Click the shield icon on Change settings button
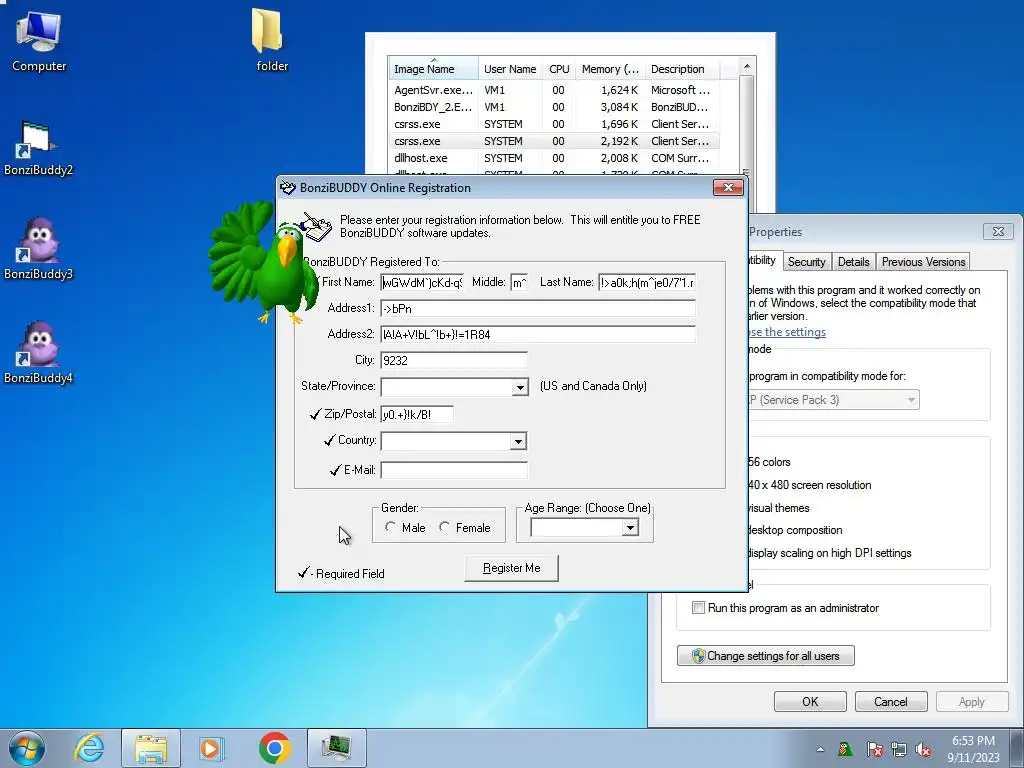The image size is (1024, 768). click(698, 656)
